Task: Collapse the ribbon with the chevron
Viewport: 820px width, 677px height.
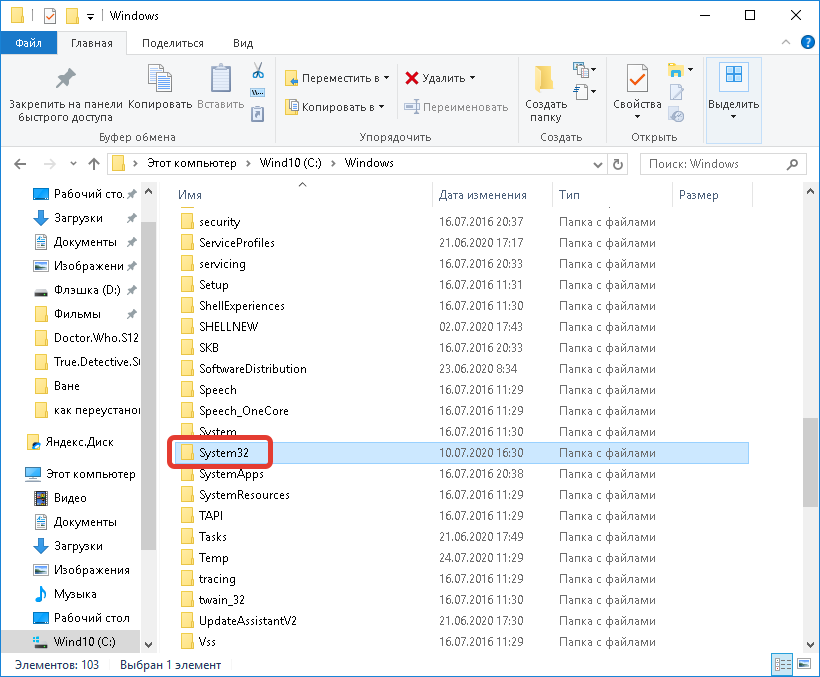Action: (785, 42)
